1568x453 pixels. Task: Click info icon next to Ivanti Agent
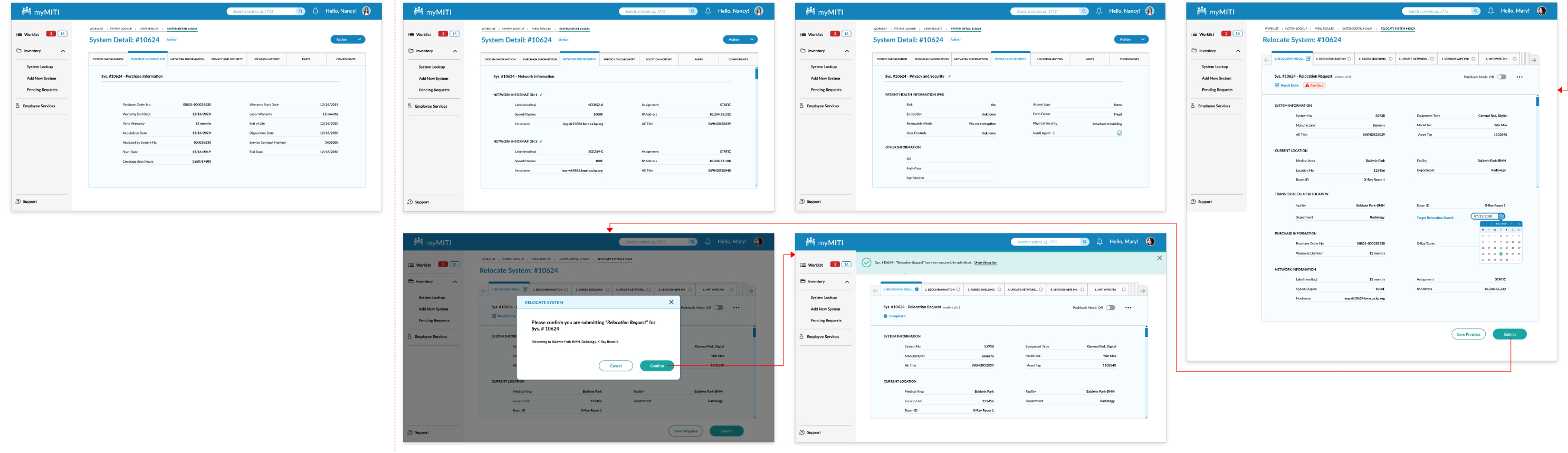pyautogui.click(x=1054, y=133)
